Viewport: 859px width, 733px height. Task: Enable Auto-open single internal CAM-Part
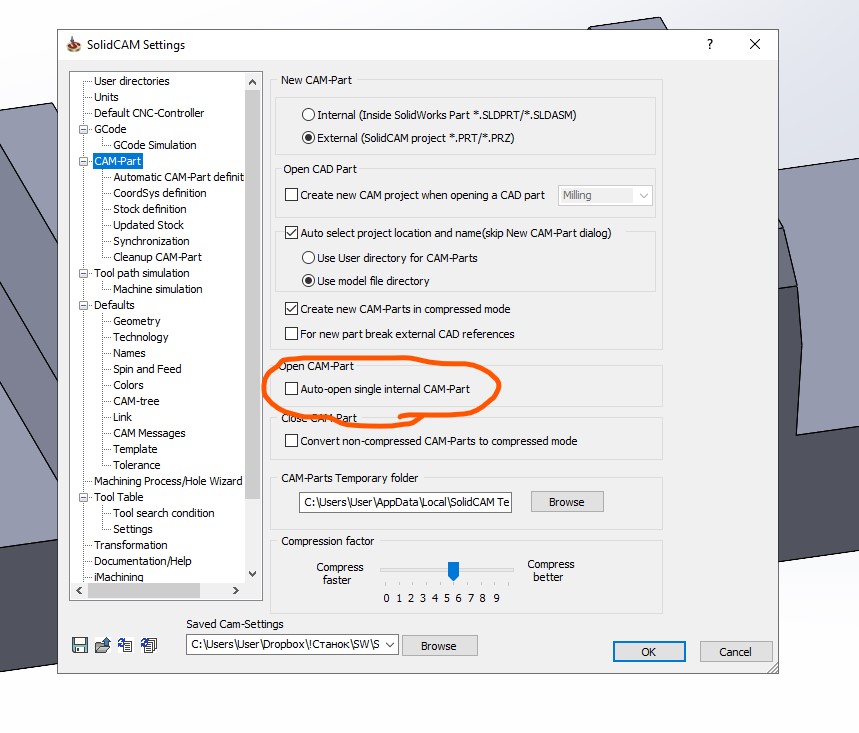291,389
